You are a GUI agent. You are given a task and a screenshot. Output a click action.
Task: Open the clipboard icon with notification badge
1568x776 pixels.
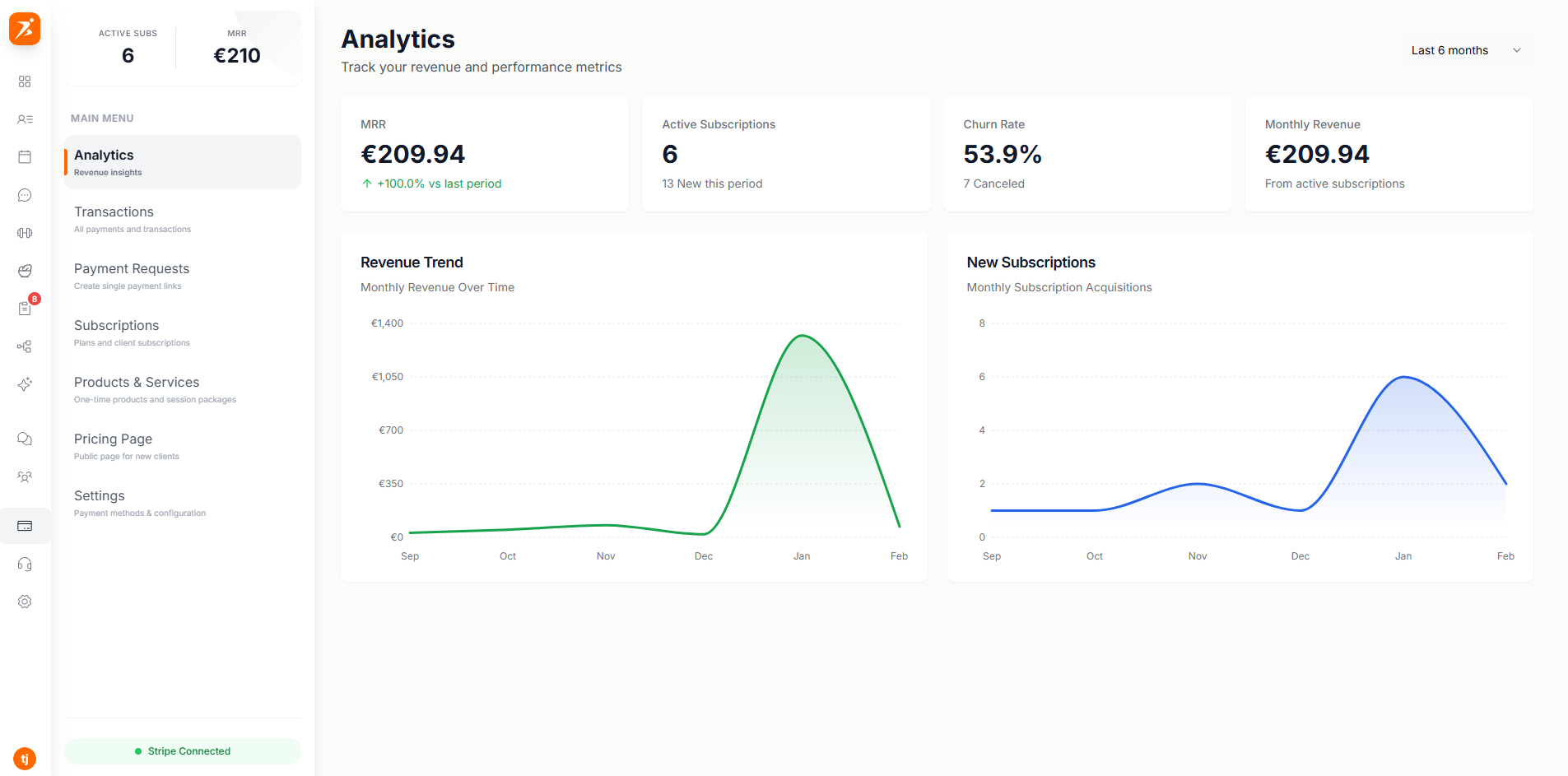click(x=25, y=309)
